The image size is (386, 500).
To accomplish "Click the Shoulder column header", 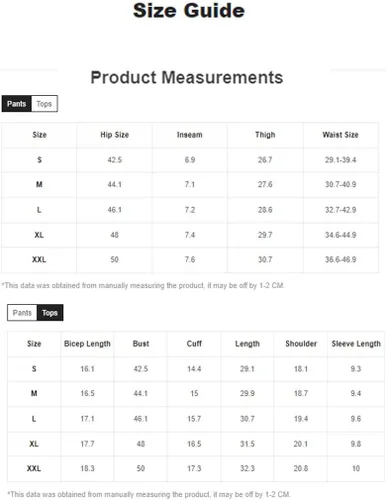I will pyautogui.click(x=301, y=344).
